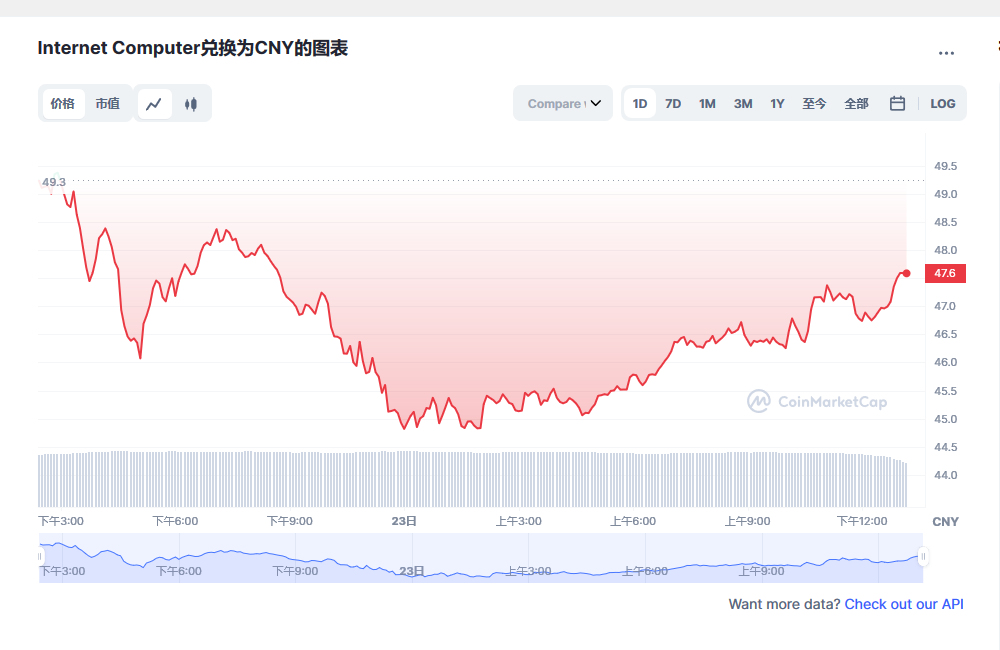Image resolution: width=1000 pixels, height=650 pixels.
Task: Click the 下午6:00 label on the main axis
Action: pos(175,521)
